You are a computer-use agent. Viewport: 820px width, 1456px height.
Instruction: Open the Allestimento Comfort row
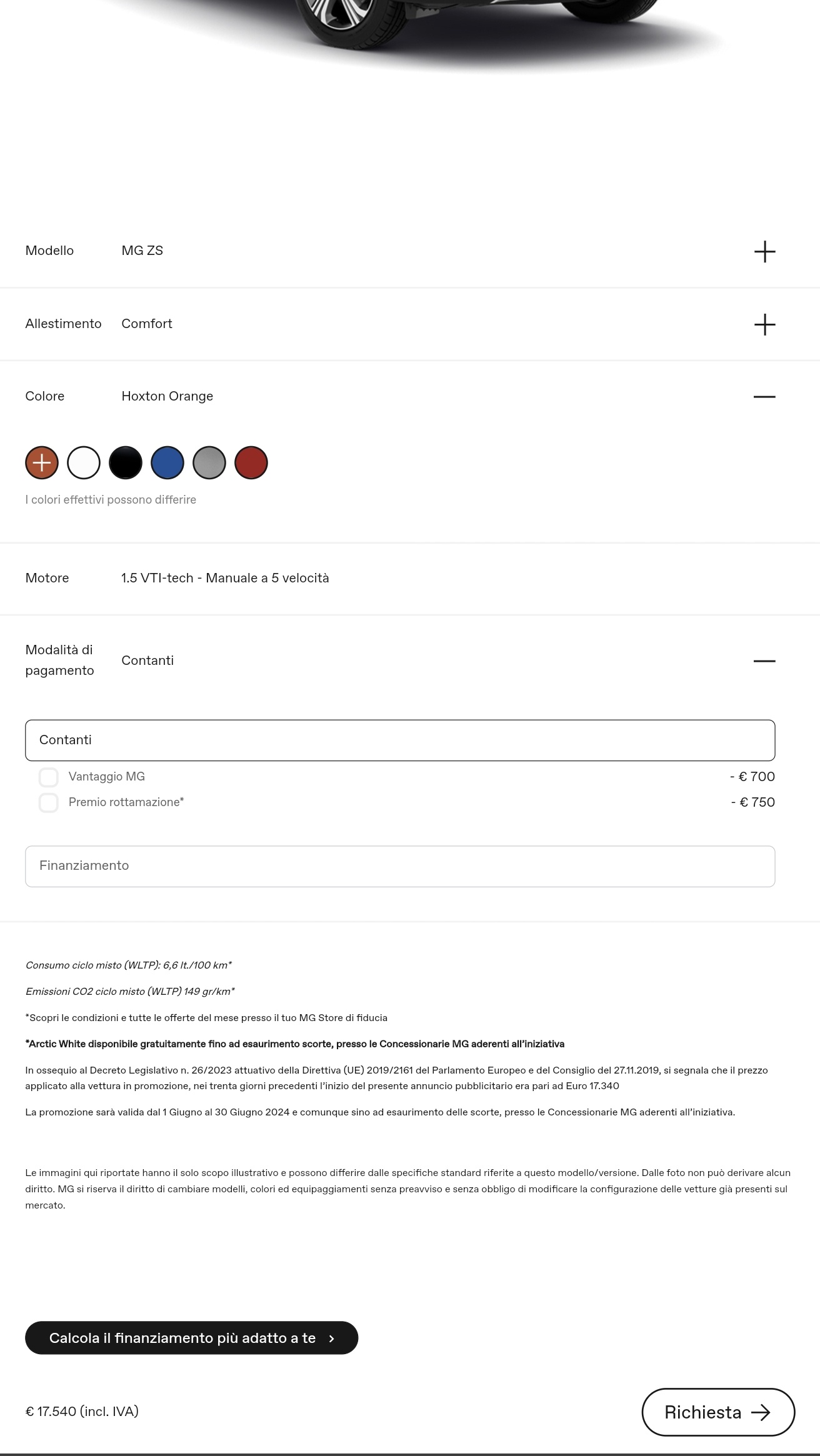click(x=410, y=324)
